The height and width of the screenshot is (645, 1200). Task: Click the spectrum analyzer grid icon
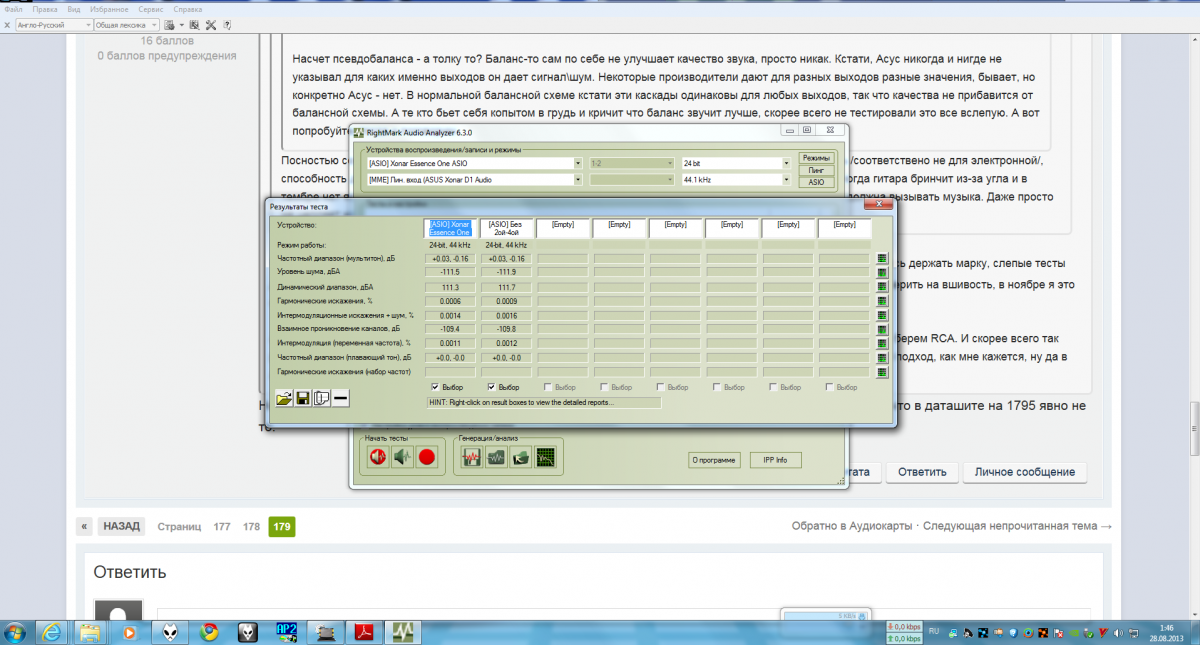tap(546, 458)
